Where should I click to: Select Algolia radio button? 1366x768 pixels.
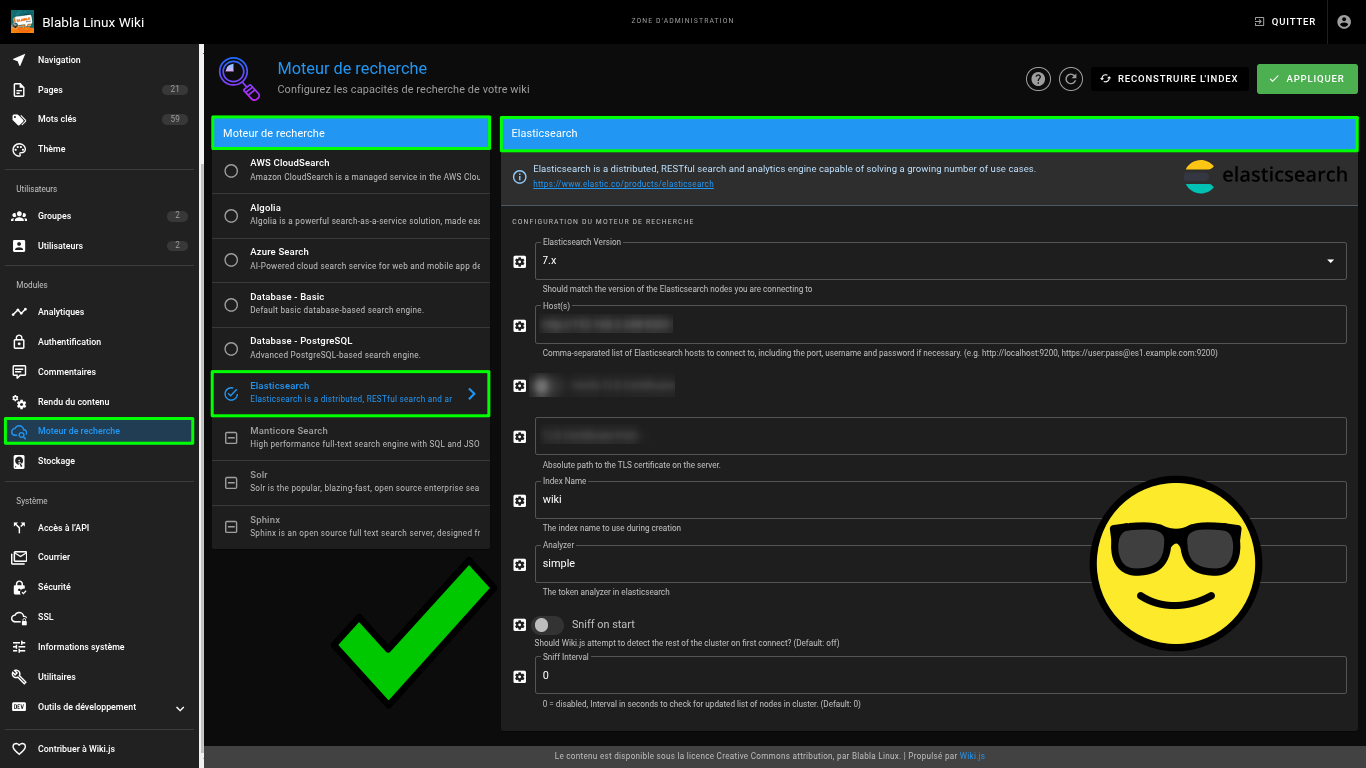pyautogui.click(x=231, y=215)
